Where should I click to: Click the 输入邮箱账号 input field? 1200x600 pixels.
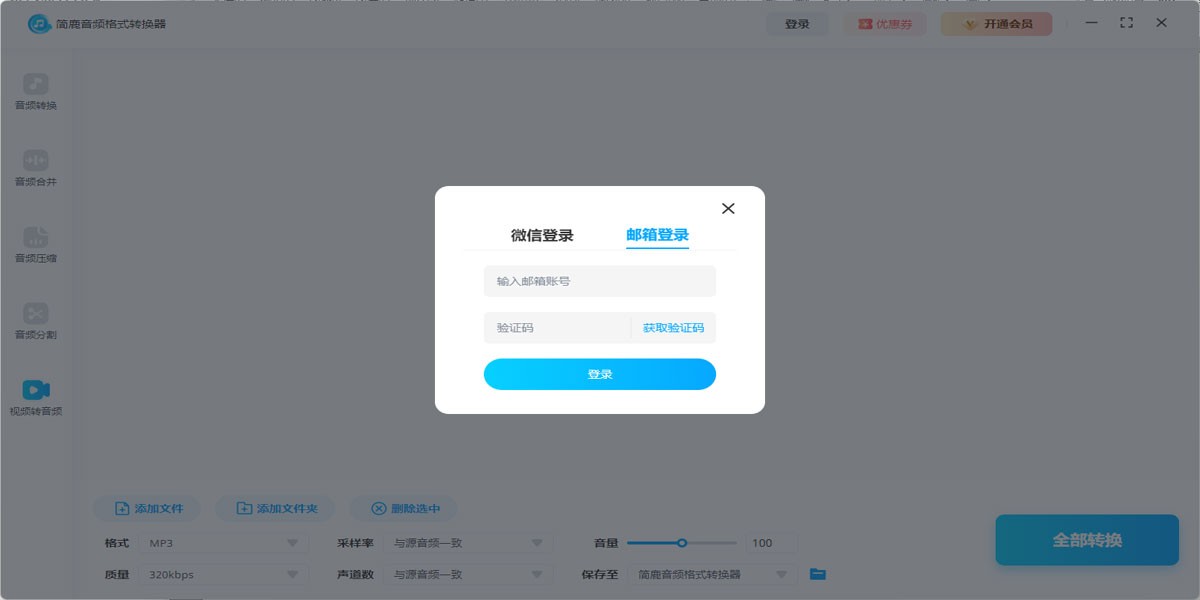point(599,281)
